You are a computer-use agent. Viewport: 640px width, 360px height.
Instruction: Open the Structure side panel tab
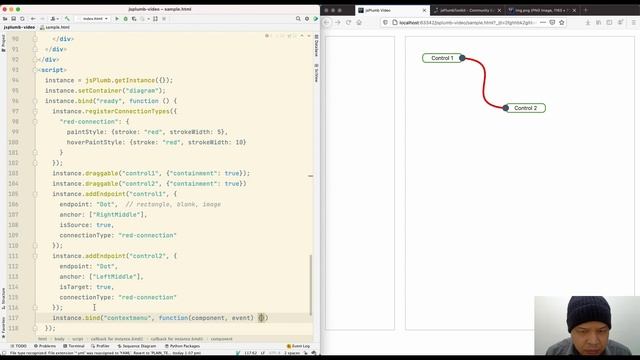tap(3, 298)
